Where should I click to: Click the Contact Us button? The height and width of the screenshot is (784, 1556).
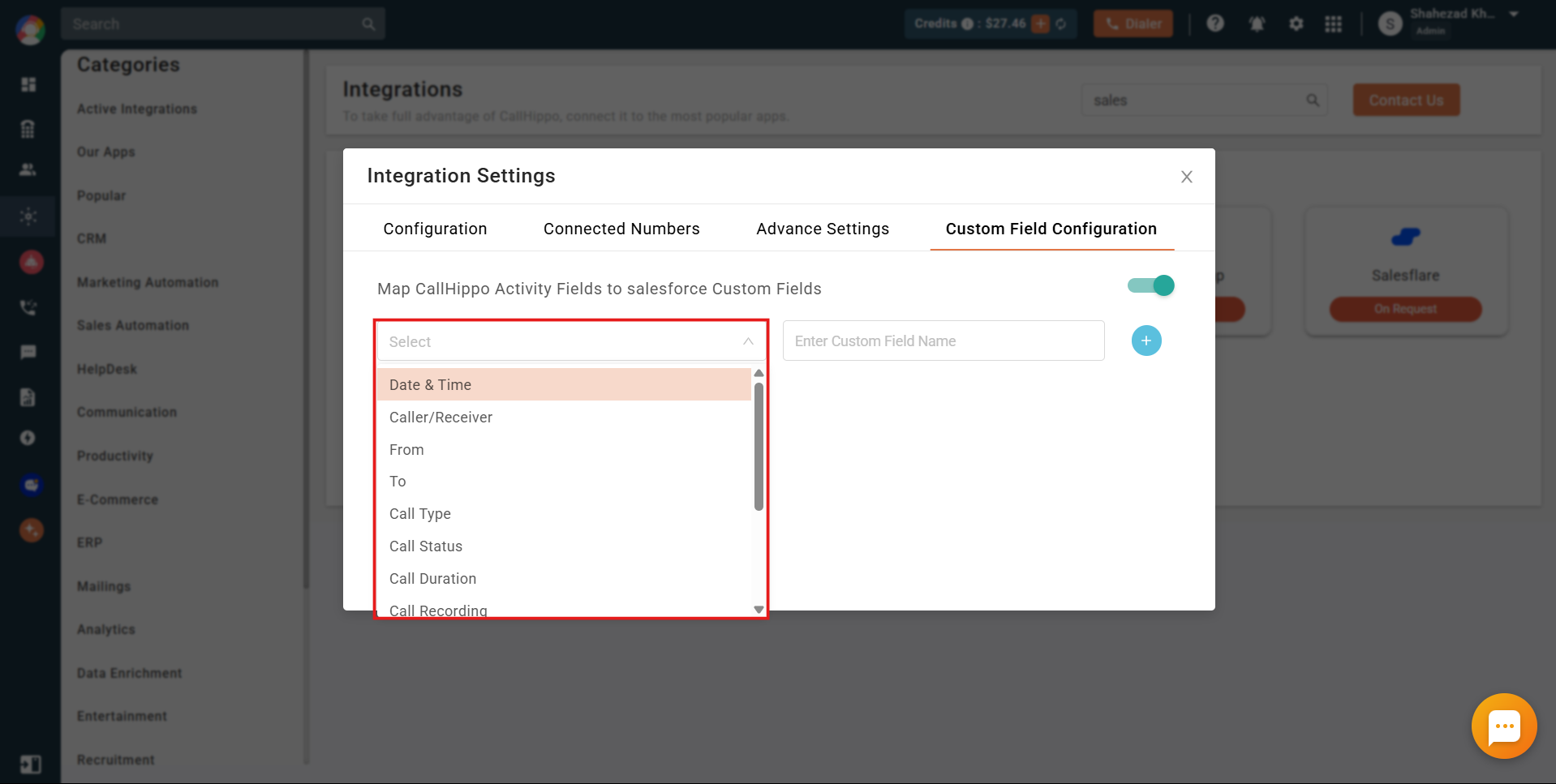click(1406, 100)
